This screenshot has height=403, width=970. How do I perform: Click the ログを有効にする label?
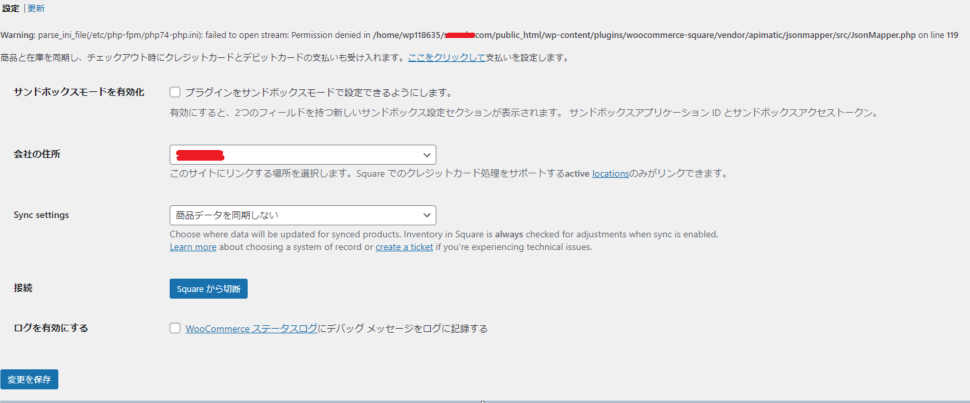point(51,328)
